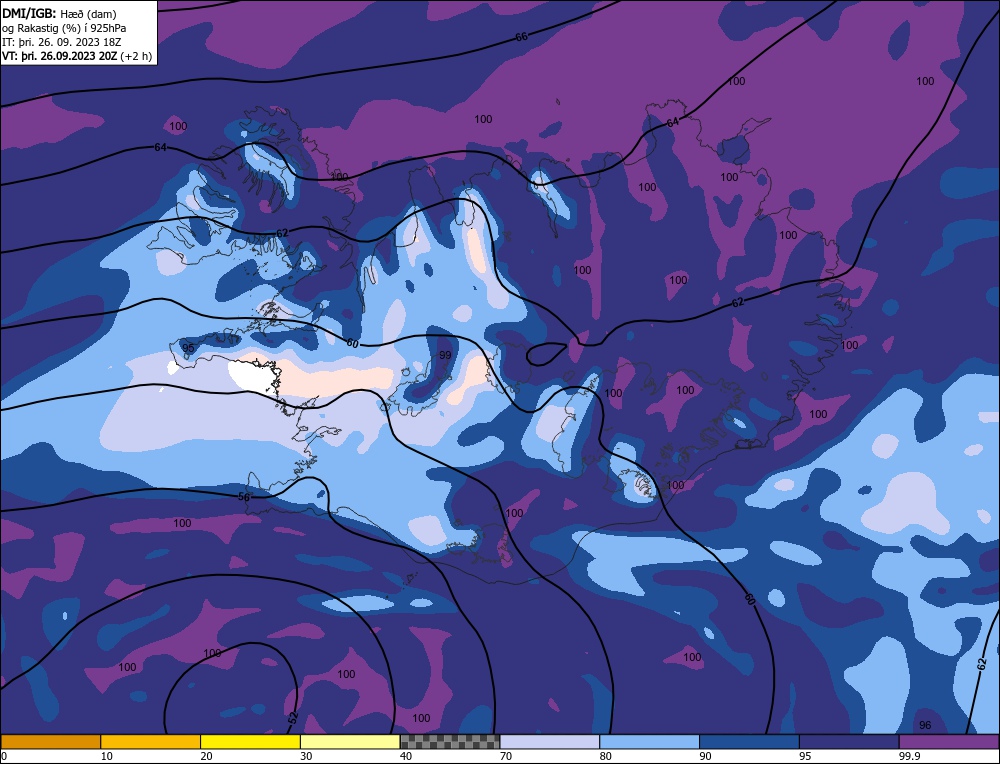Click the orange 10–20 legend swatch
The height and width of the screenshot is (764, 1000).
151,742
